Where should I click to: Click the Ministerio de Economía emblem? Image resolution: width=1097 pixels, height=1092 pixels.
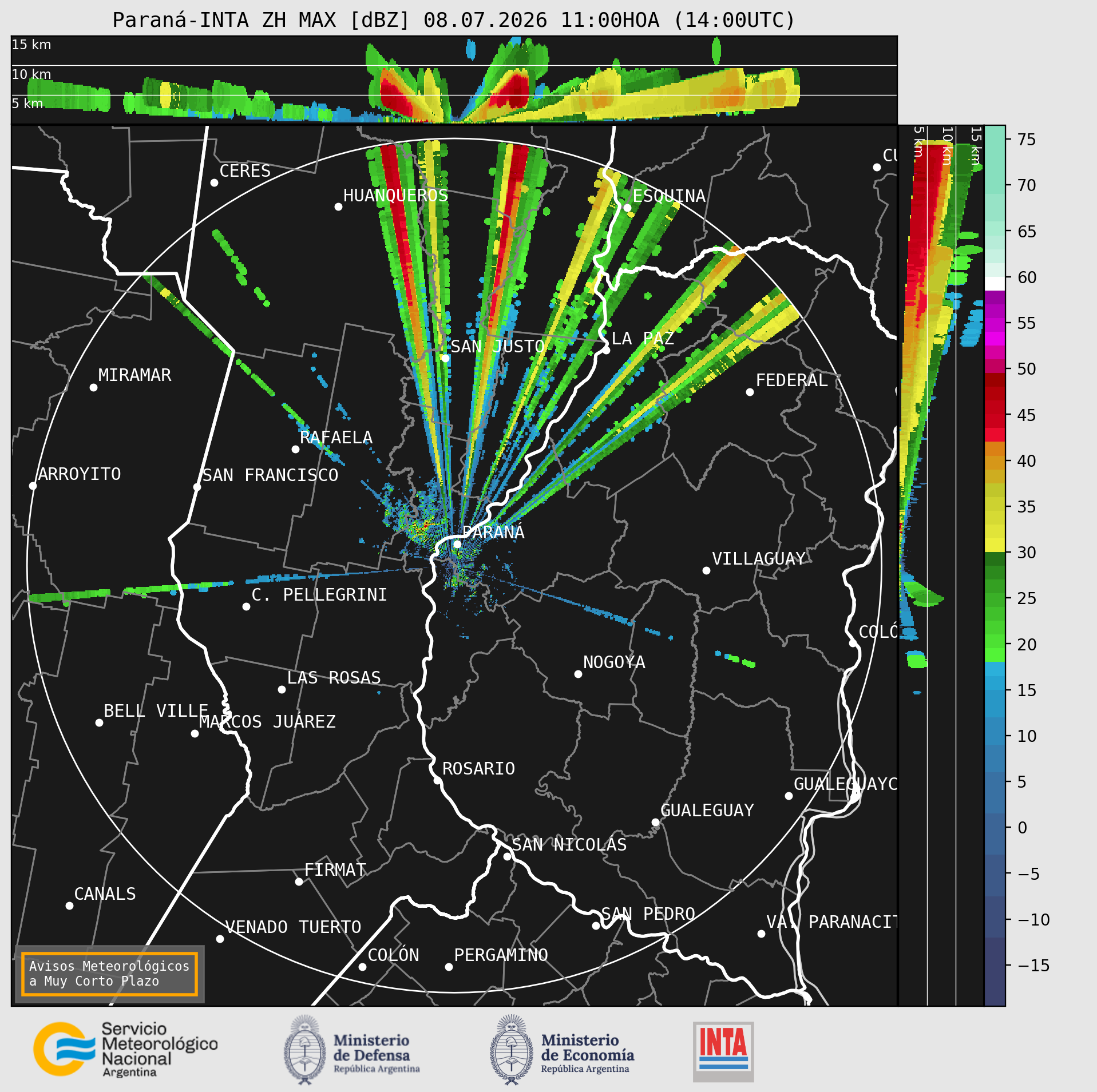tap(511, 1050)
